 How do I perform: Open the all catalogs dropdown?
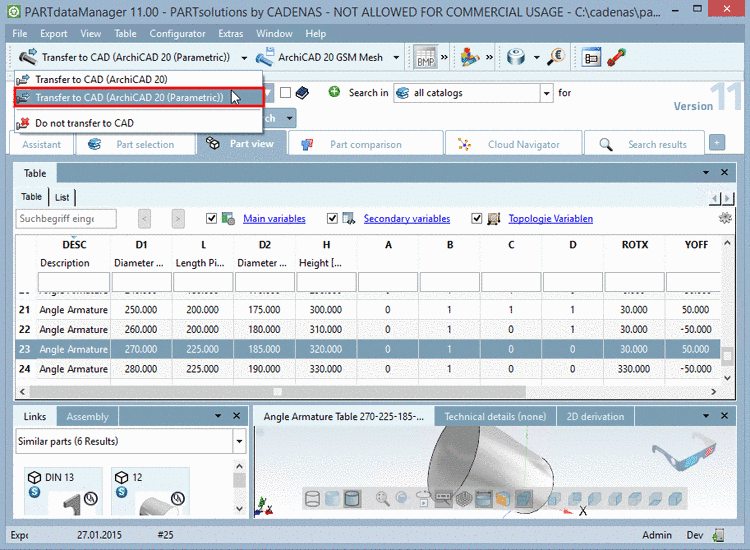[546, 93]
